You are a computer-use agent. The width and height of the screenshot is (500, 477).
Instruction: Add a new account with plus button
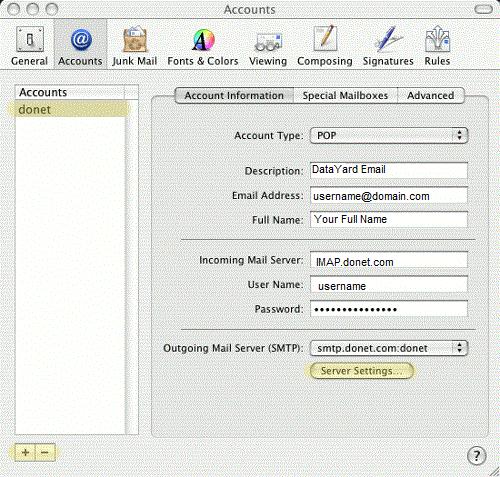pyautogui.click(x=25, y=453)
